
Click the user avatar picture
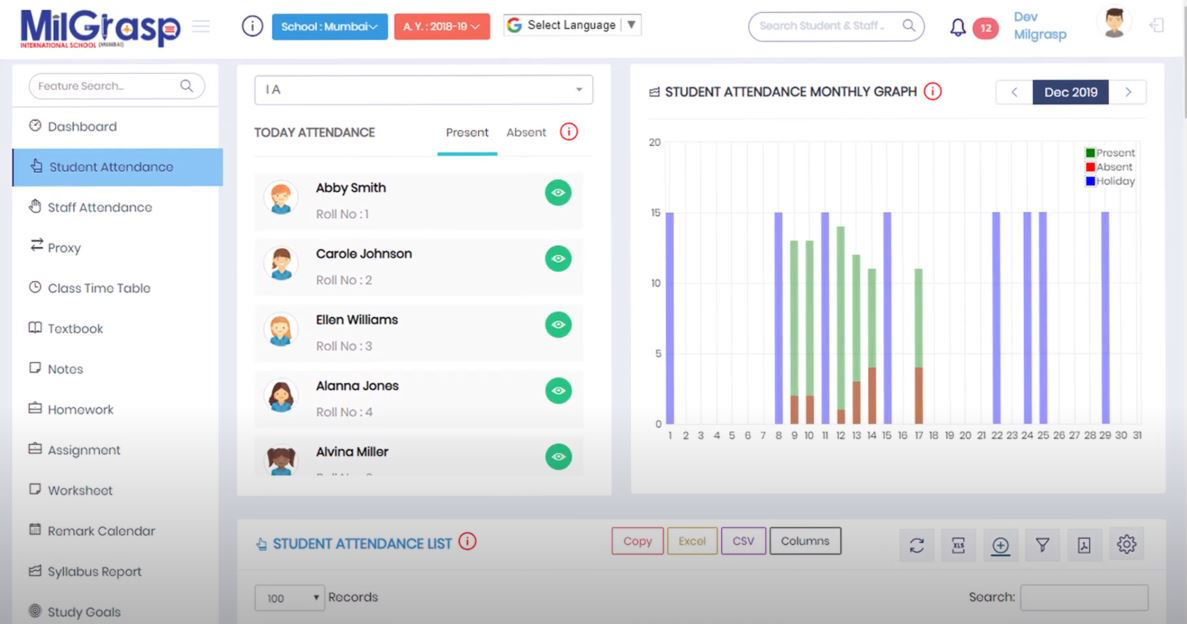[1114, 23]
